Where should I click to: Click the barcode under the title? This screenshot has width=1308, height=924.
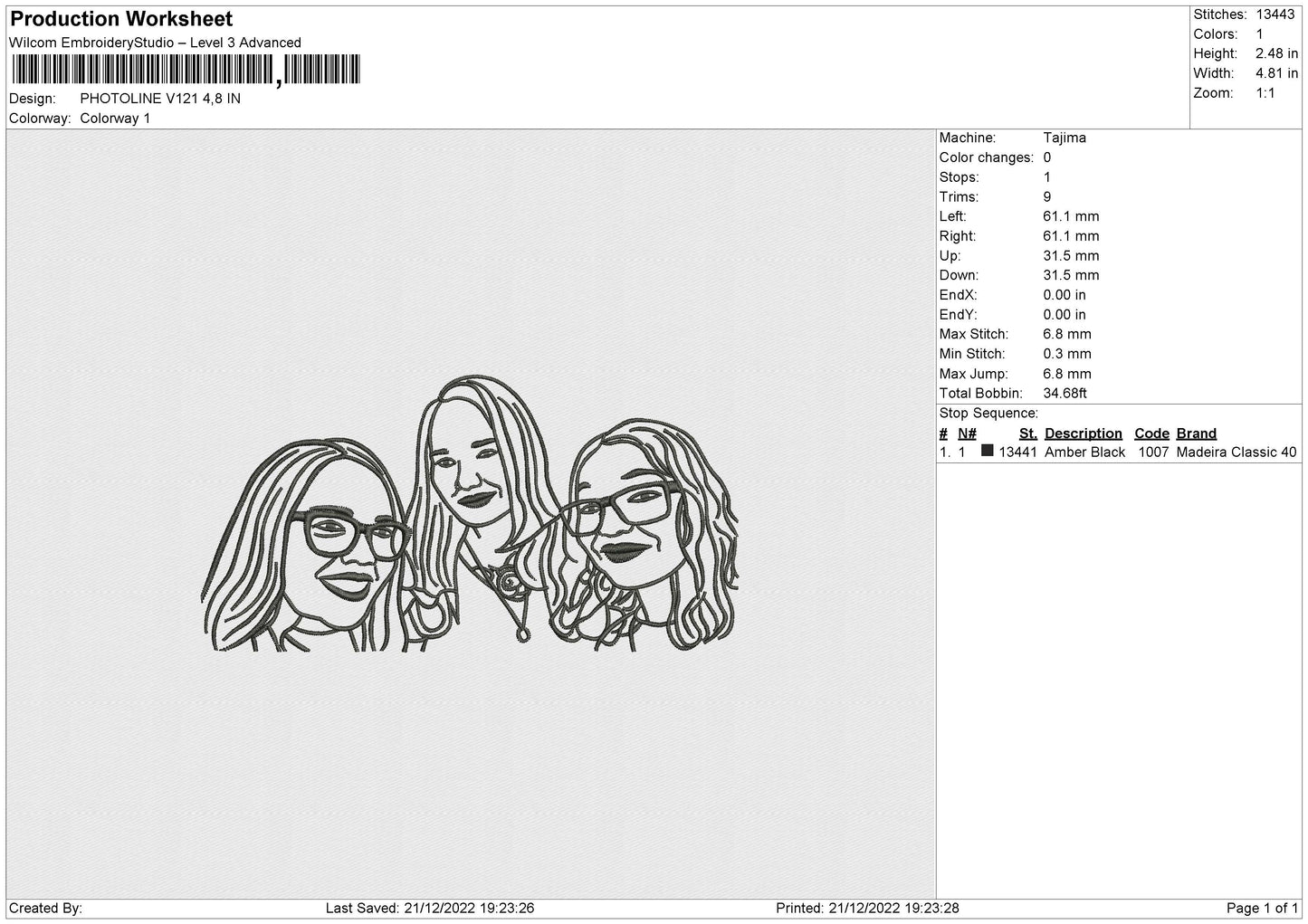(185, 71)
